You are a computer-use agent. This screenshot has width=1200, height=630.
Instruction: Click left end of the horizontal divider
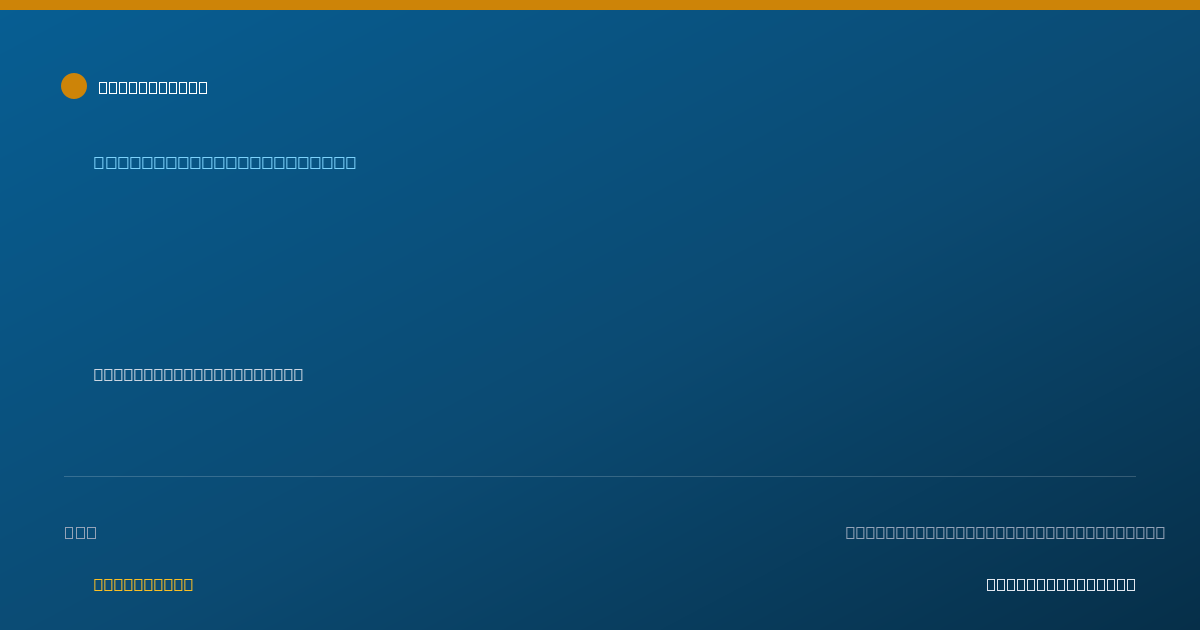(x=66, y=476)
